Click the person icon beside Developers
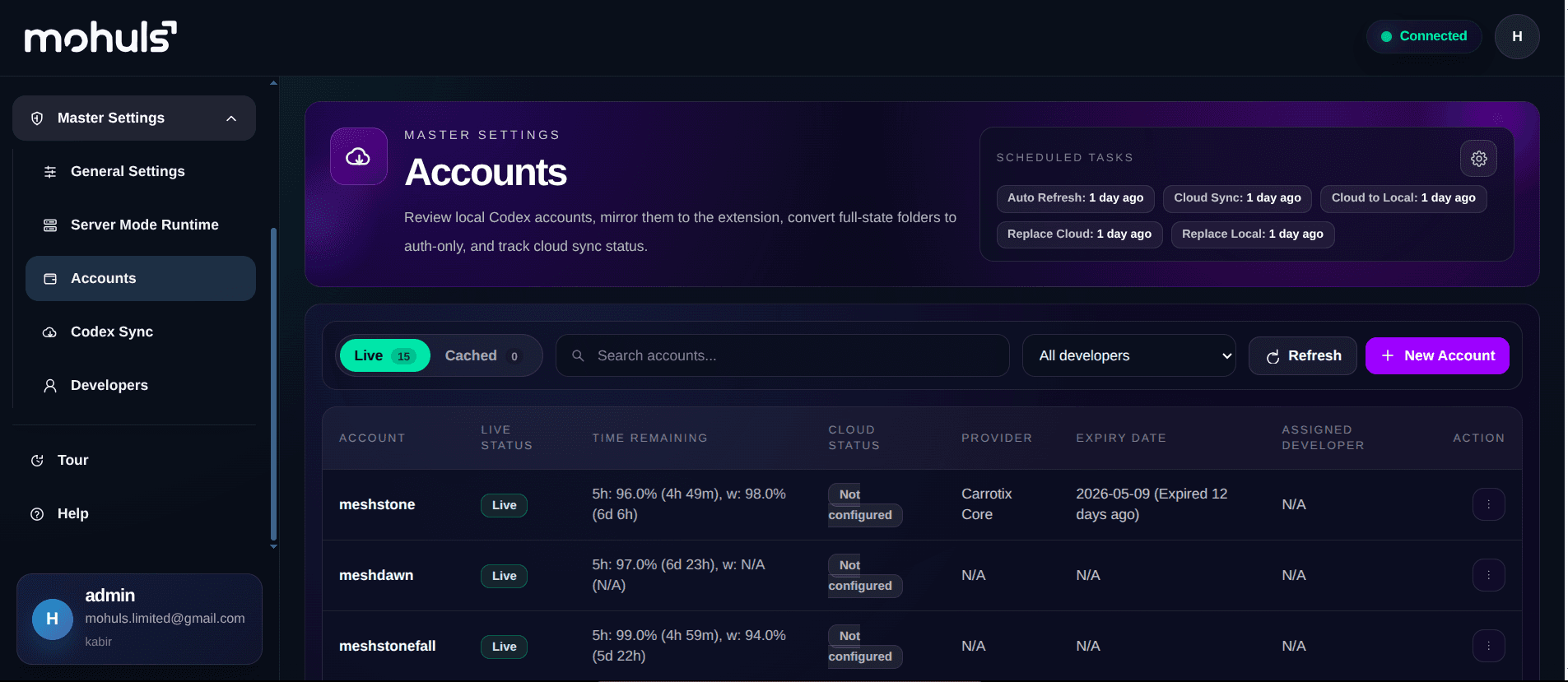The height and width of the screenshot is (682, 1568). point(50,386)
